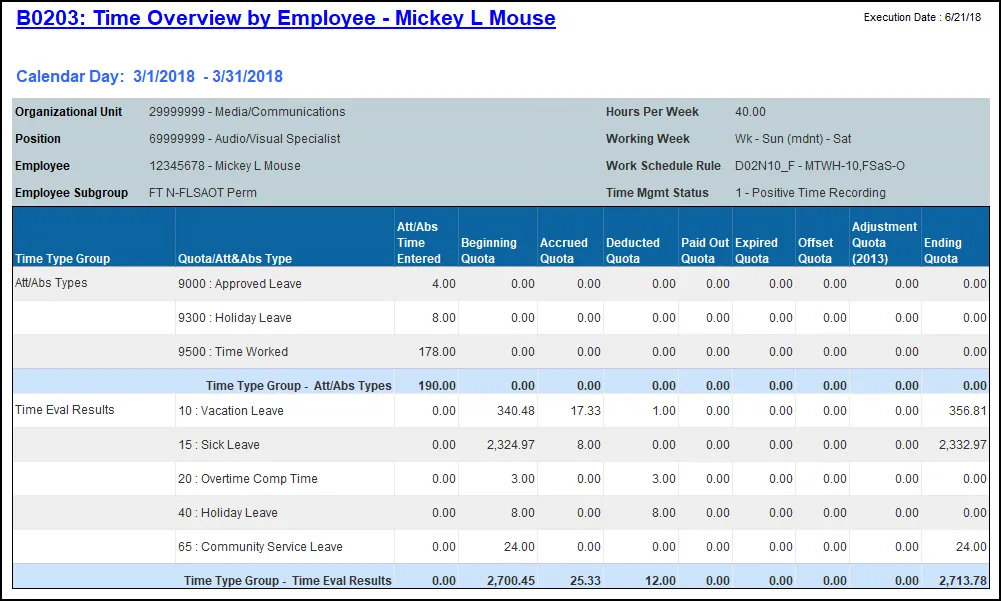Click the 15 : Sick Leave row label
1001x601 pixels.
pyautogui.click(x=219, y=445)
